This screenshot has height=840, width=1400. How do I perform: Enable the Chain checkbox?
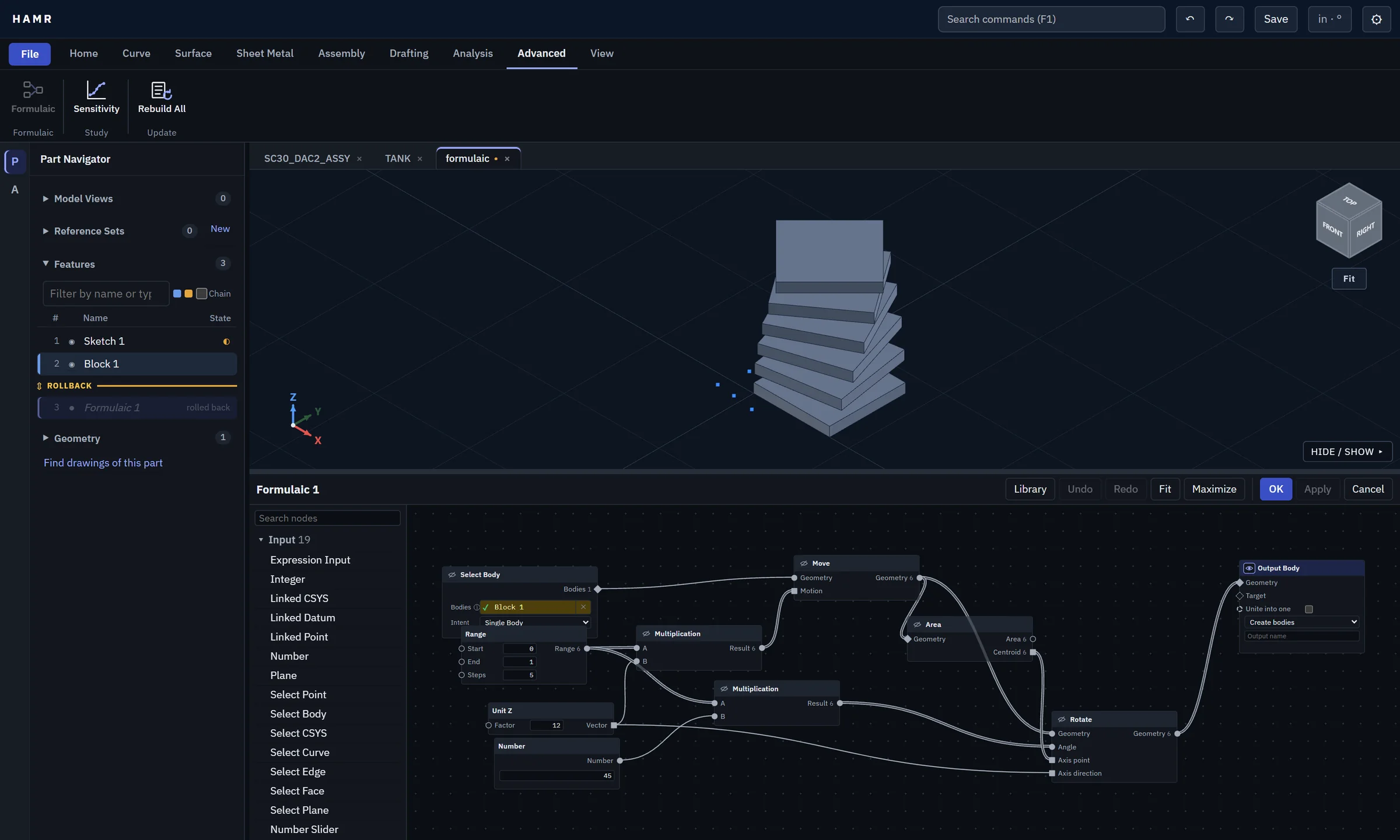(201, 293)
